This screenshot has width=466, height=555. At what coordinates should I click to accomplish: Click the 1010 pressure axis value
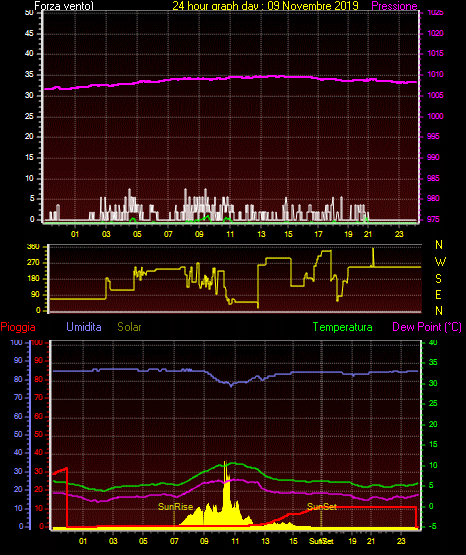(x=435, y=75)
